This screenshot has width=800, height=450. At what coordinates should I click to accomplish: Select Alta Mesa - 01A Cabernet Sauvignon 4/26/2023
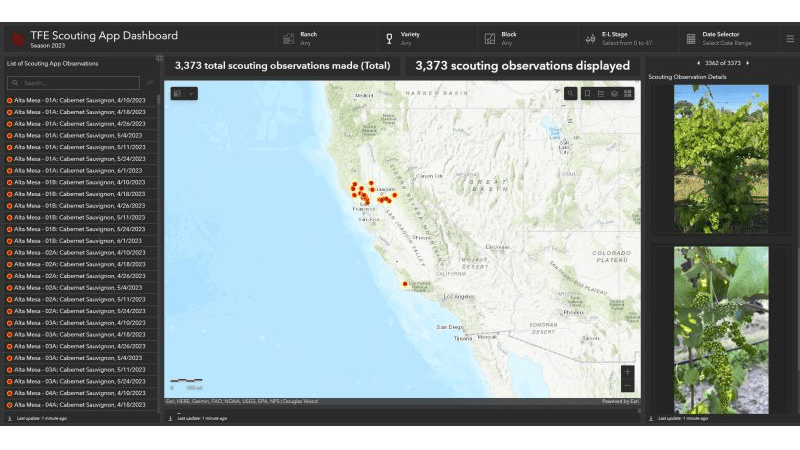tap(80, 124)
